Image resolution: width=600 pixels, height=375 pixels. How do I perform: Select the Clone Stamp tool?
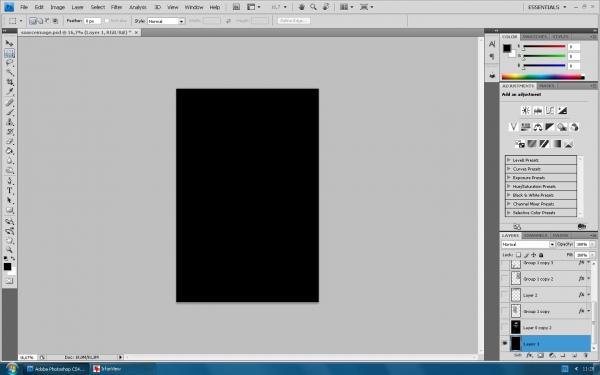(x=10, y=122)
